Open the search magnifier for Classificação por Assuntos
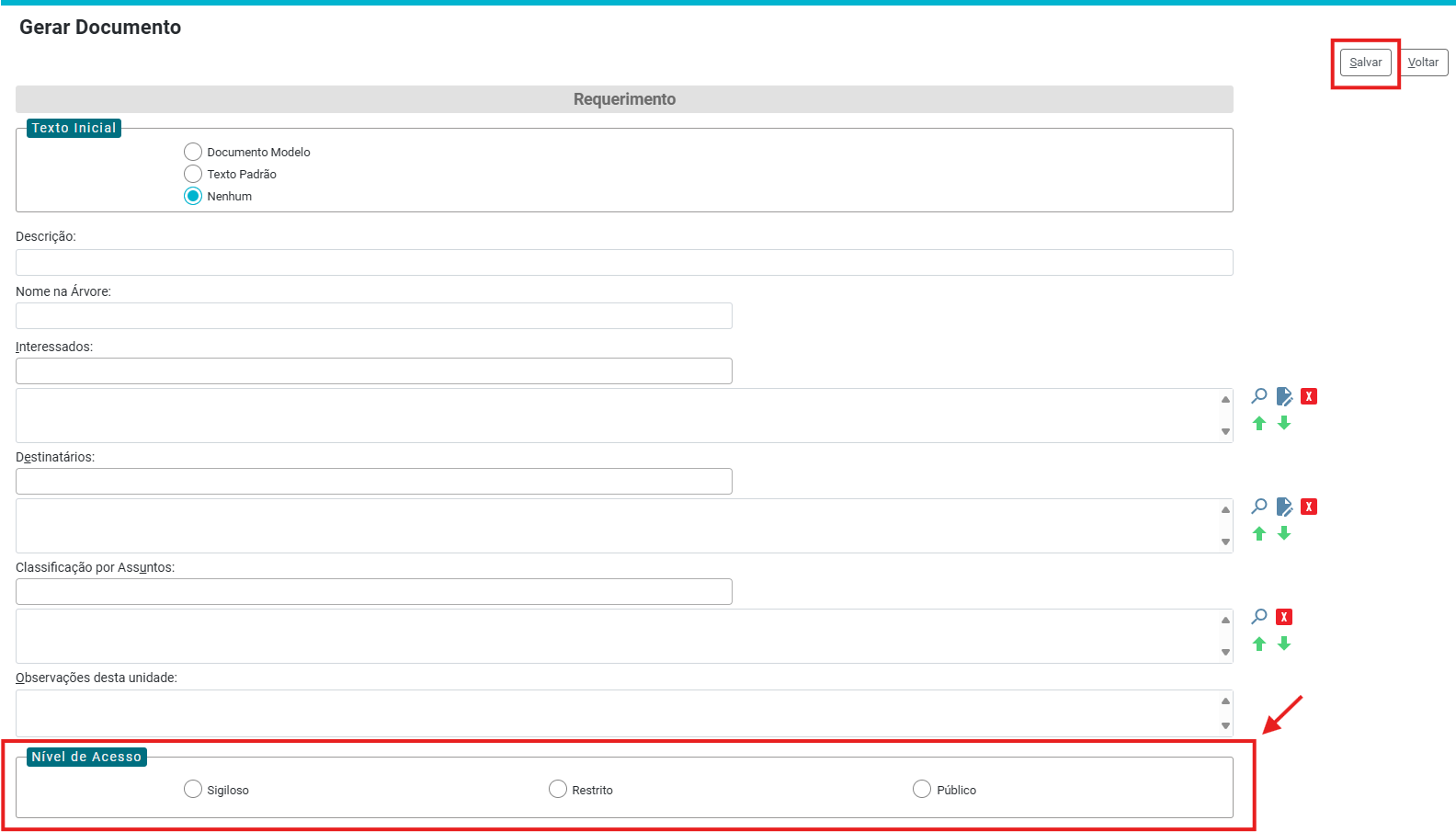This screenshot has height=832, width=1456. point(1259,617)
